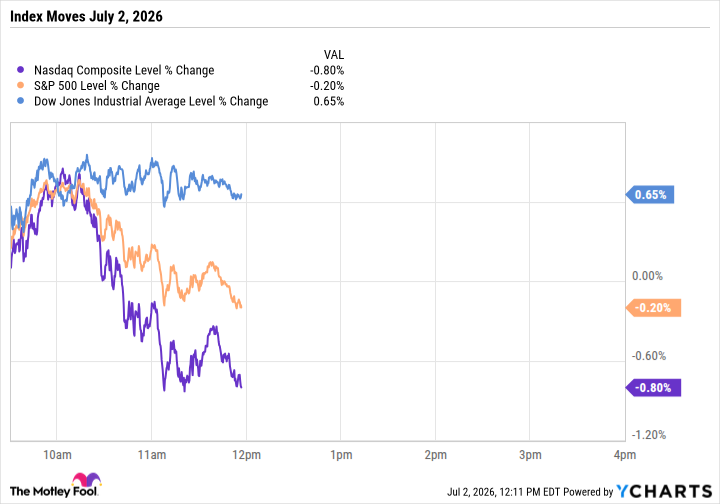This screenshot has height=504, width=720.
Task: Click the 2pm time axis label
Action: point(435,455)
